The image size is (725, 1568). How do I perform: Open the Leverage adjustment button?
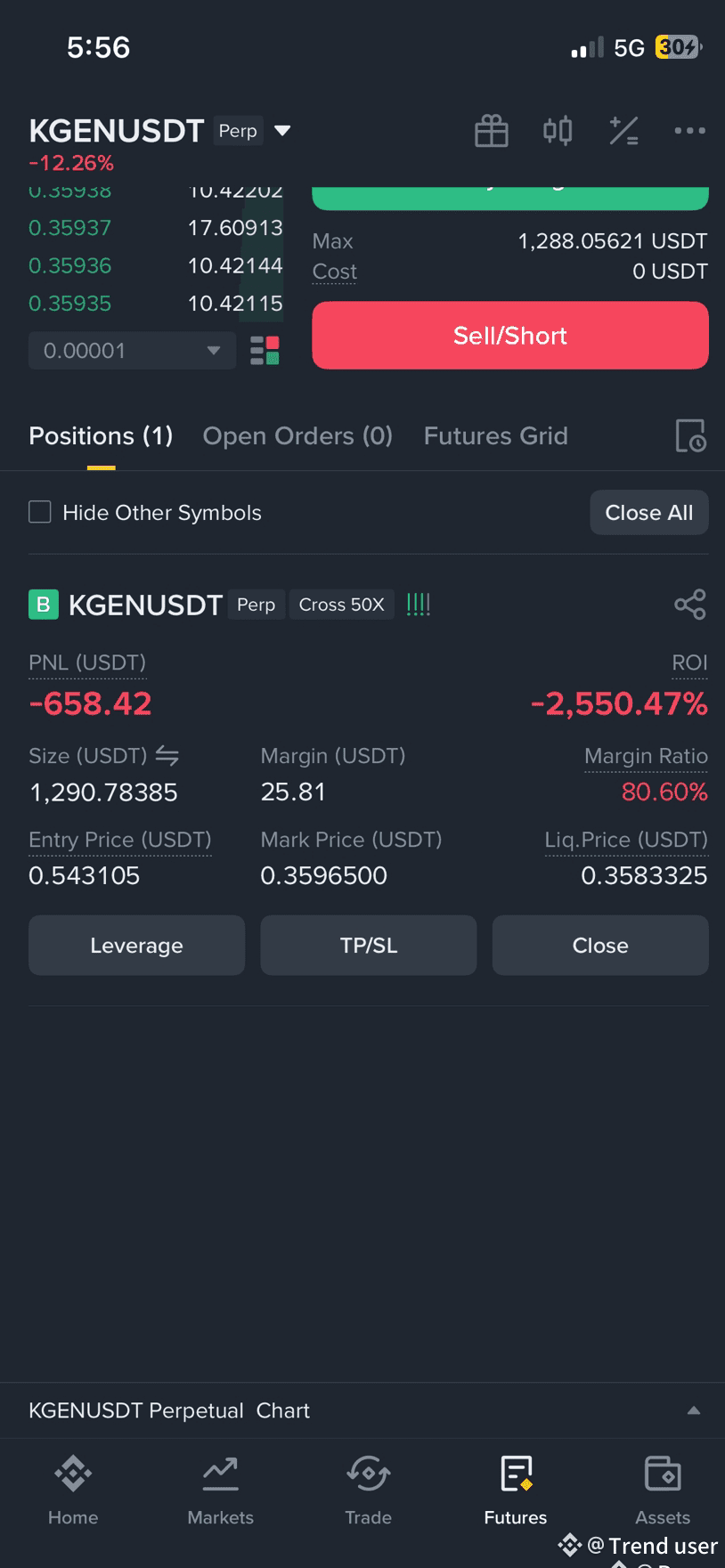136,946
